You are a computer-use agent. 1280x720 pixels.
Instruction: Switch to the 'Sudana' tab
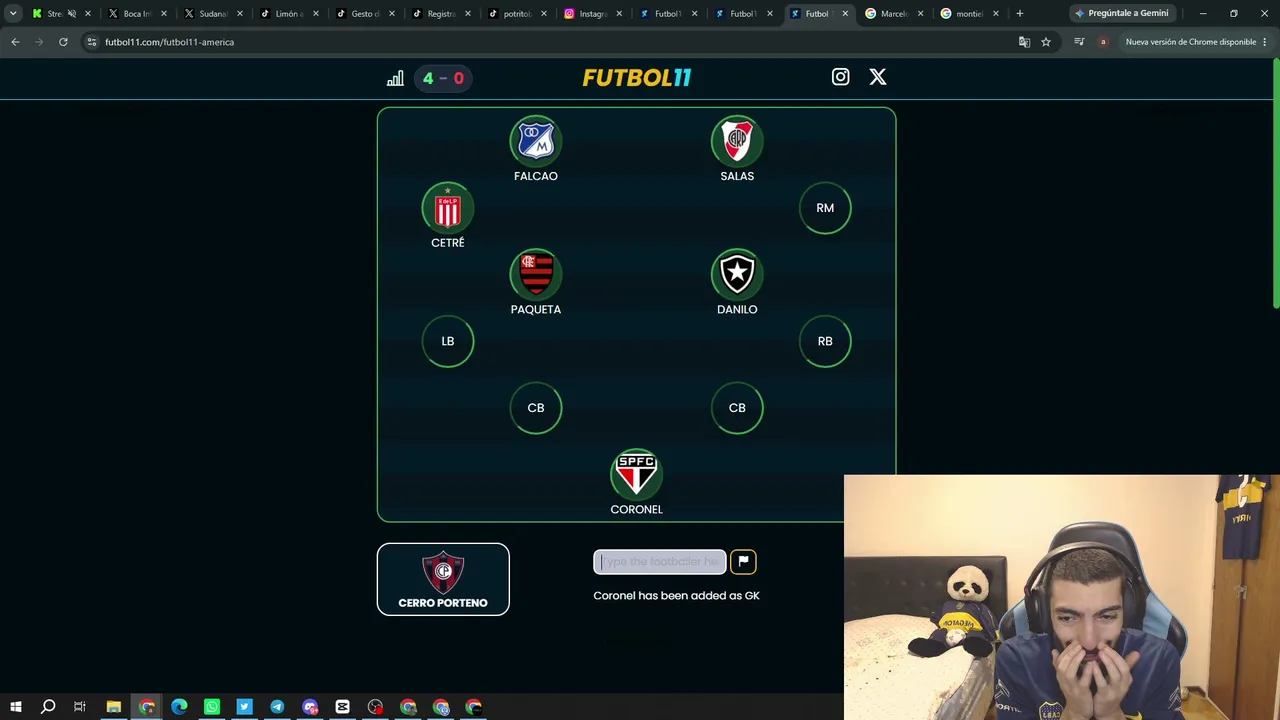pyautogui.click(x=212, y=14)
